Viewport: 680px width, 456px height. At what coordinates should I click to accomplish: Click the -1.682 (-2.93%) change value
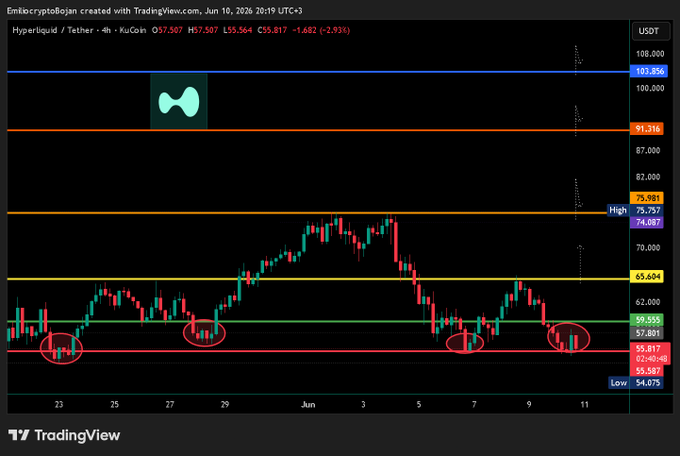click(321, 30)
